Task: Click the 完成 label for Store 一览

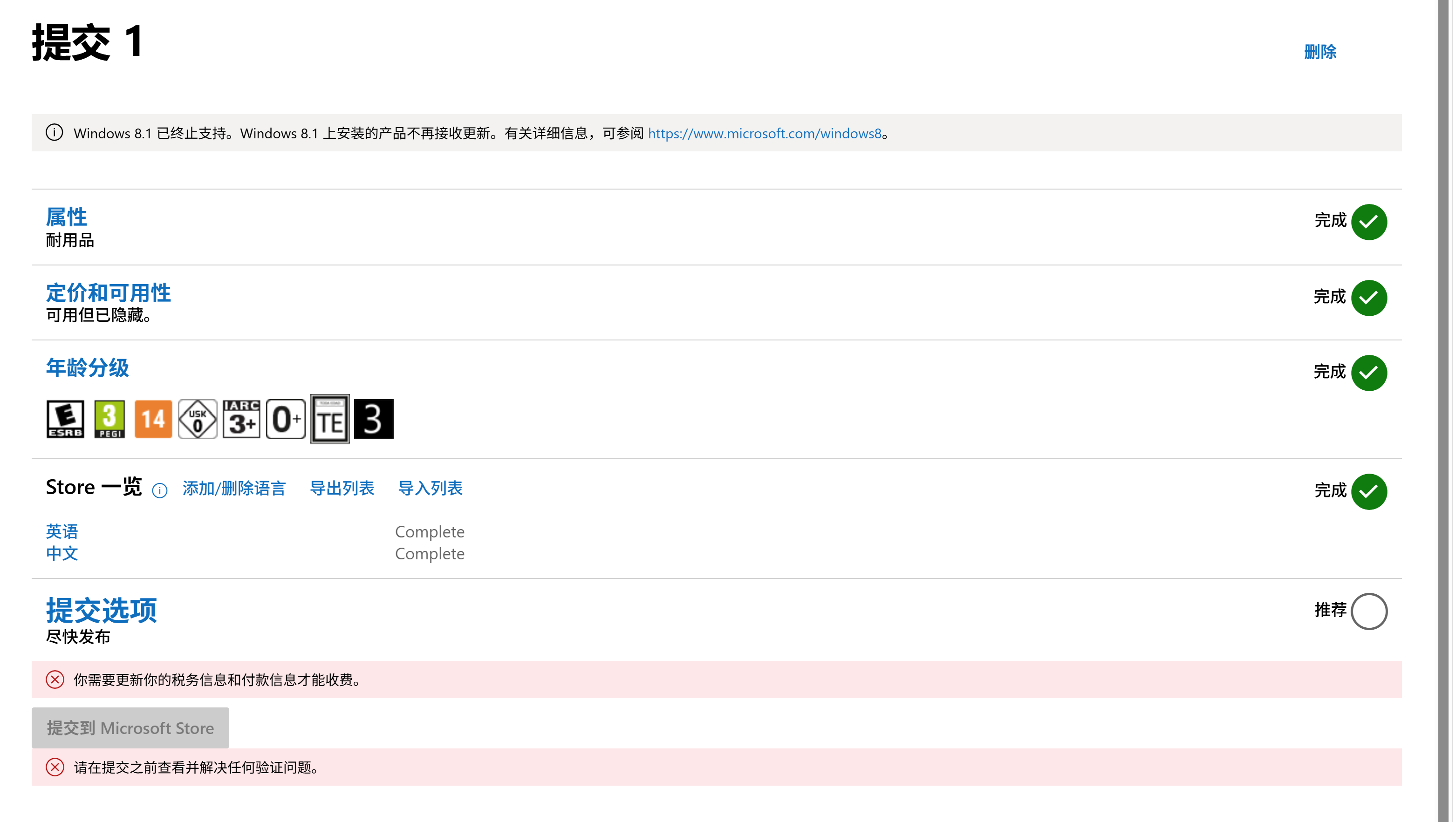Action: click(x=1331, y=490)
